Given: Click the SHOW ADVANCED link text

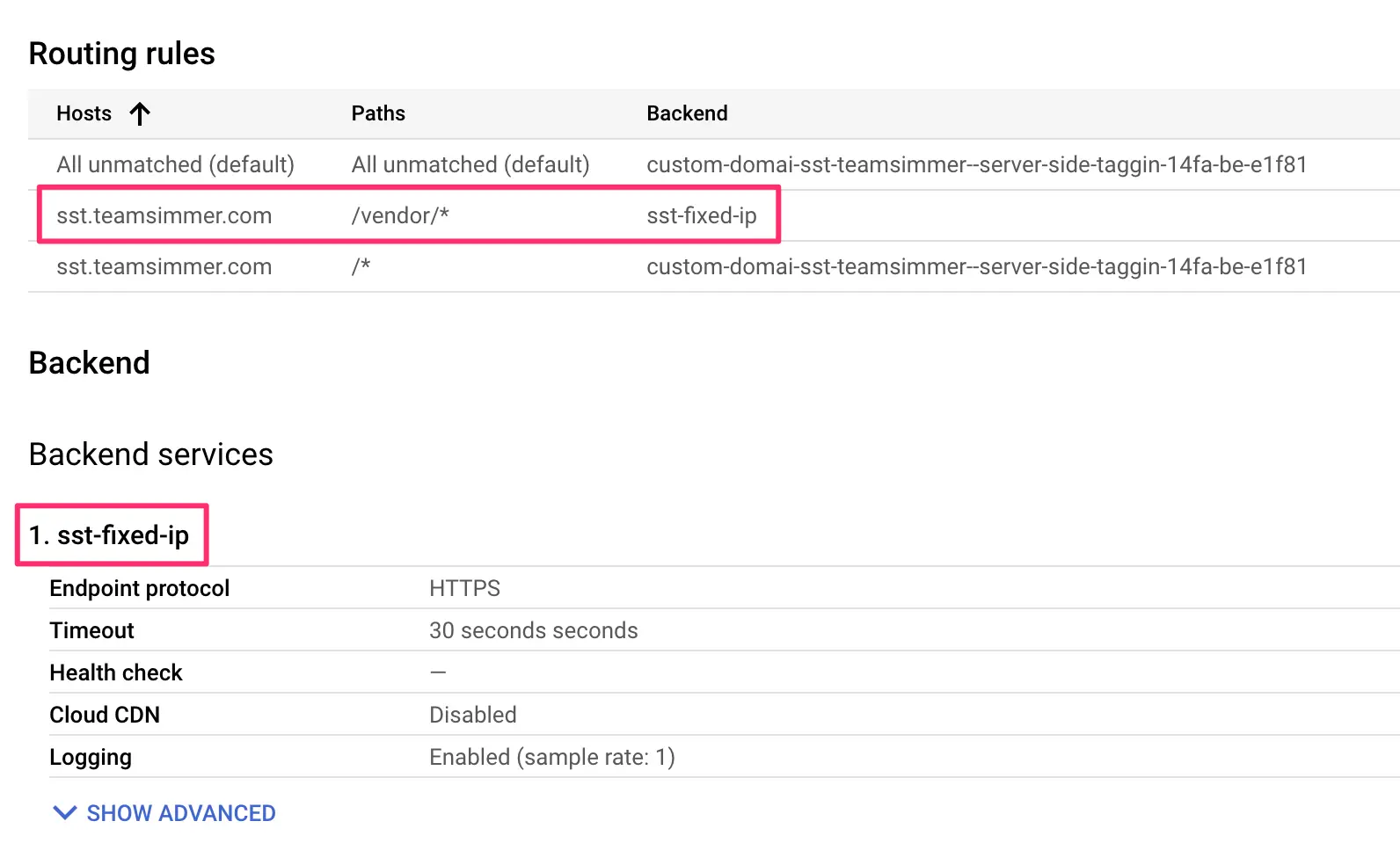Looking at the screenshot, I should point(181,813).
